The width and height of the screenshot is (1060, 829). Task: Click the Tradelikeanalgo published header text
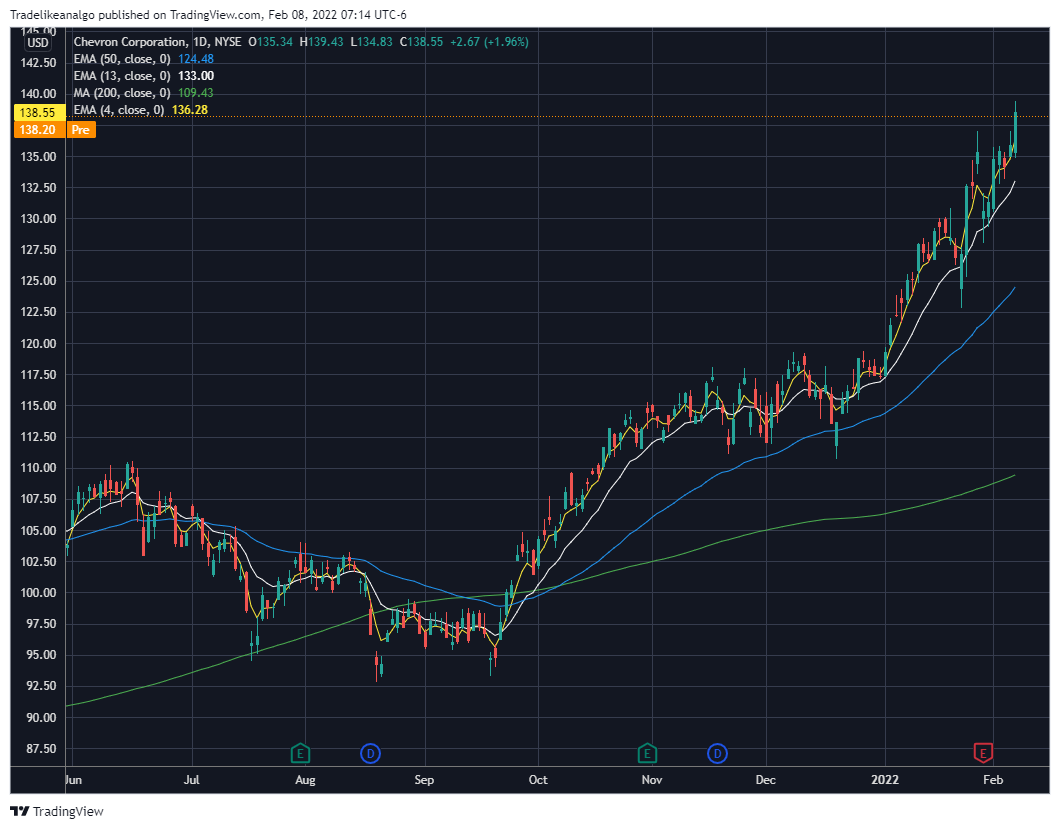208,15
